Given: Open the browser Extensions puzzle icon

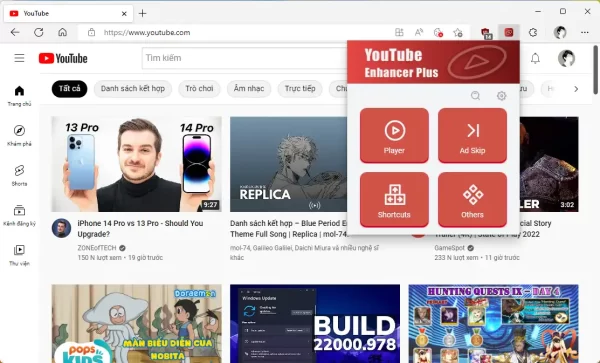Looking at the screenshot, I should [533, 33].
